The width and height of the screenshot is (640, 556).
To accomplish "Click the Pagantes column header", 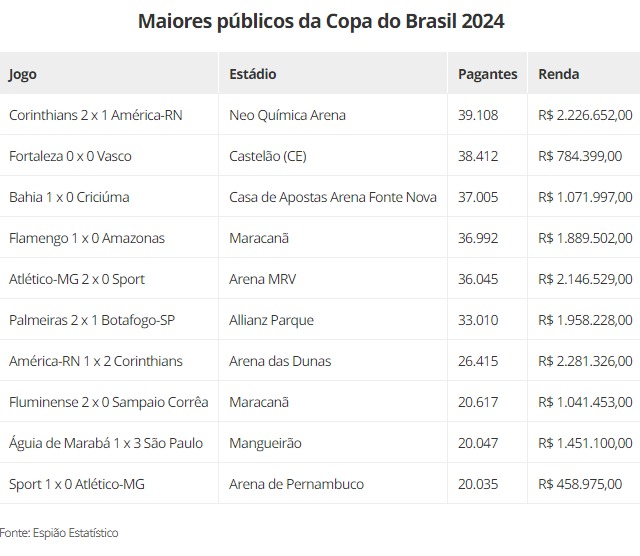I will tap(487, 74).
